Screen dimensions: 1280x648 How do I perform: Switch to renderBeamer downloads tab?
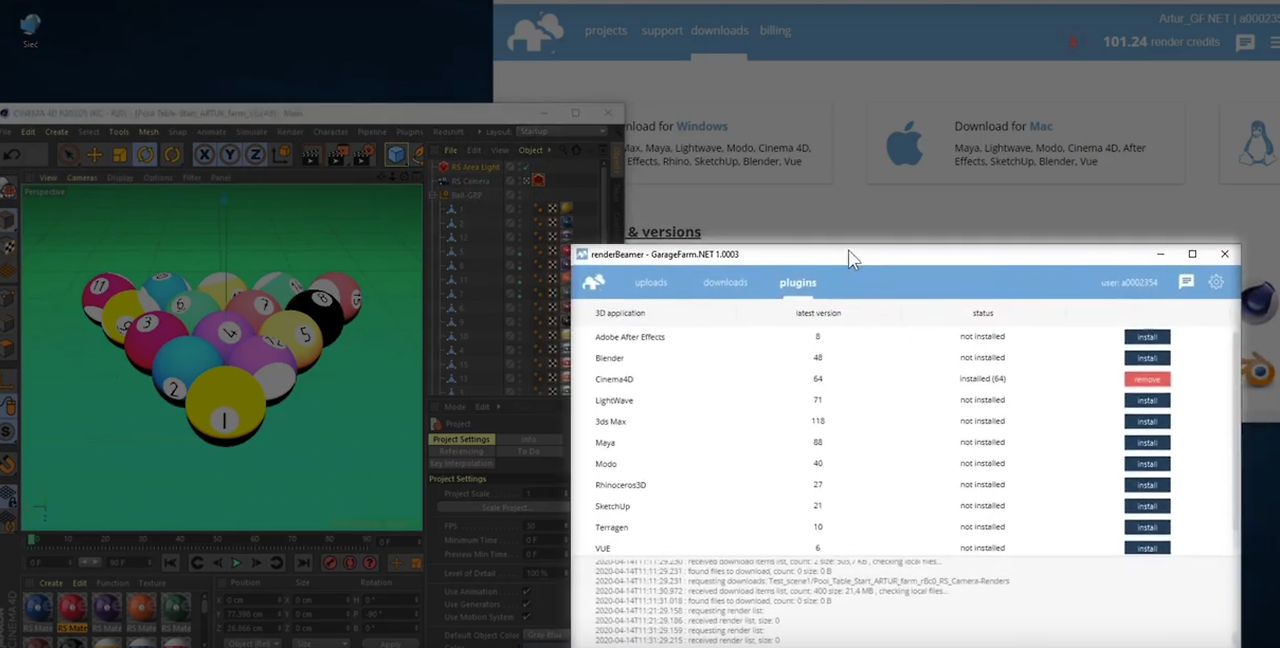pos(725,282)
